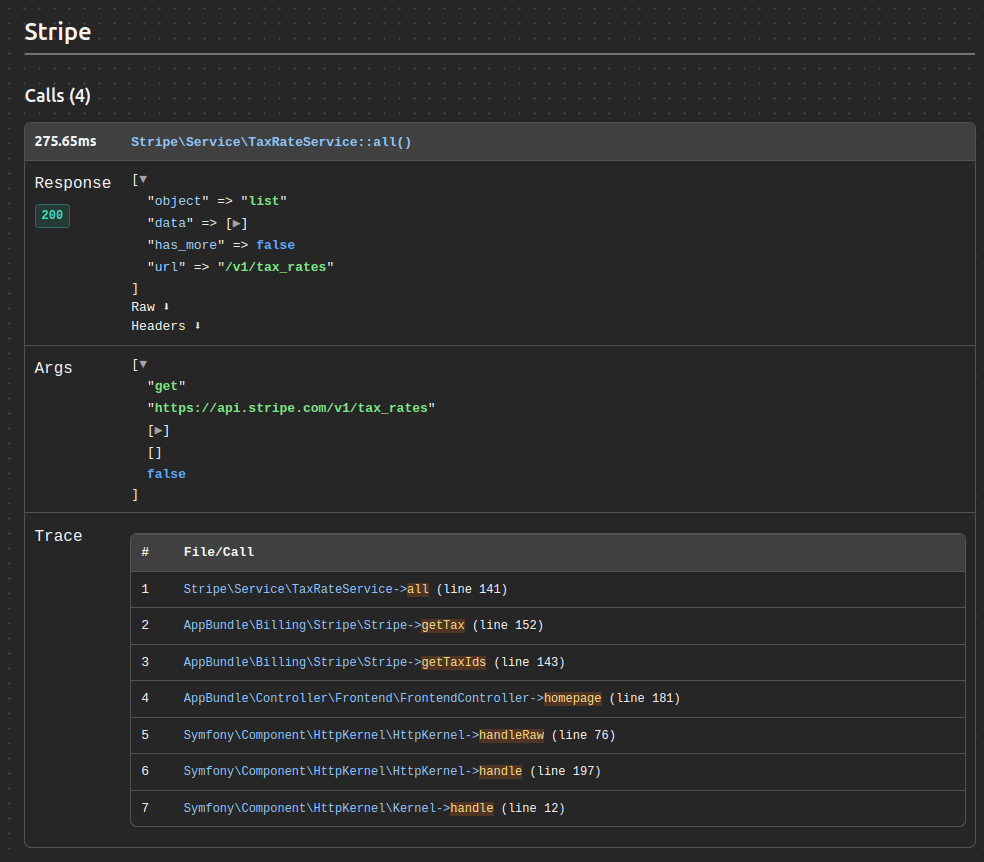Click the 200 status badge
The width and height of the screenshot is (984, 862).
[52, 215]
